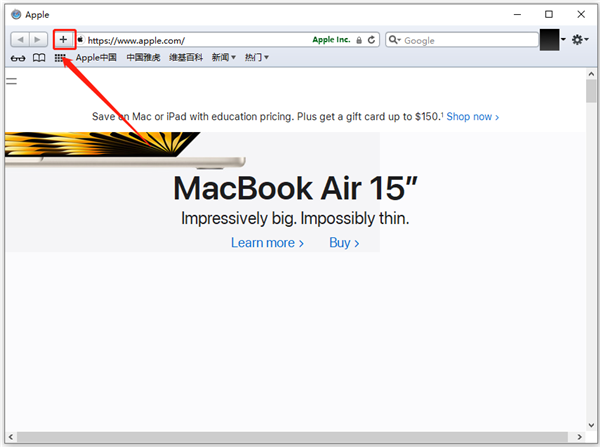Click the vertical scrollbar thumb

[591, 91]
